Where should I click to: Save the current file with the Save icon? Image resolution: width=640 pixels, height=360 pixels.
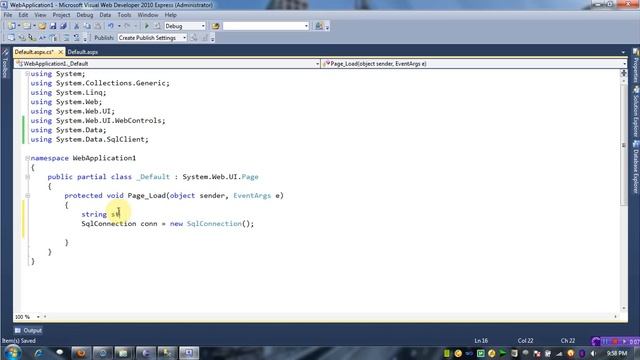pyautogui.click(x=53, y=26)
